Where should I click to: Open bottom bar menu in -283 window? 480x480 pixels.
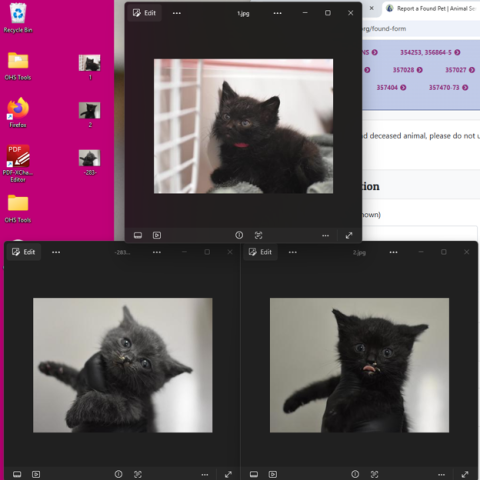point(205,474)
